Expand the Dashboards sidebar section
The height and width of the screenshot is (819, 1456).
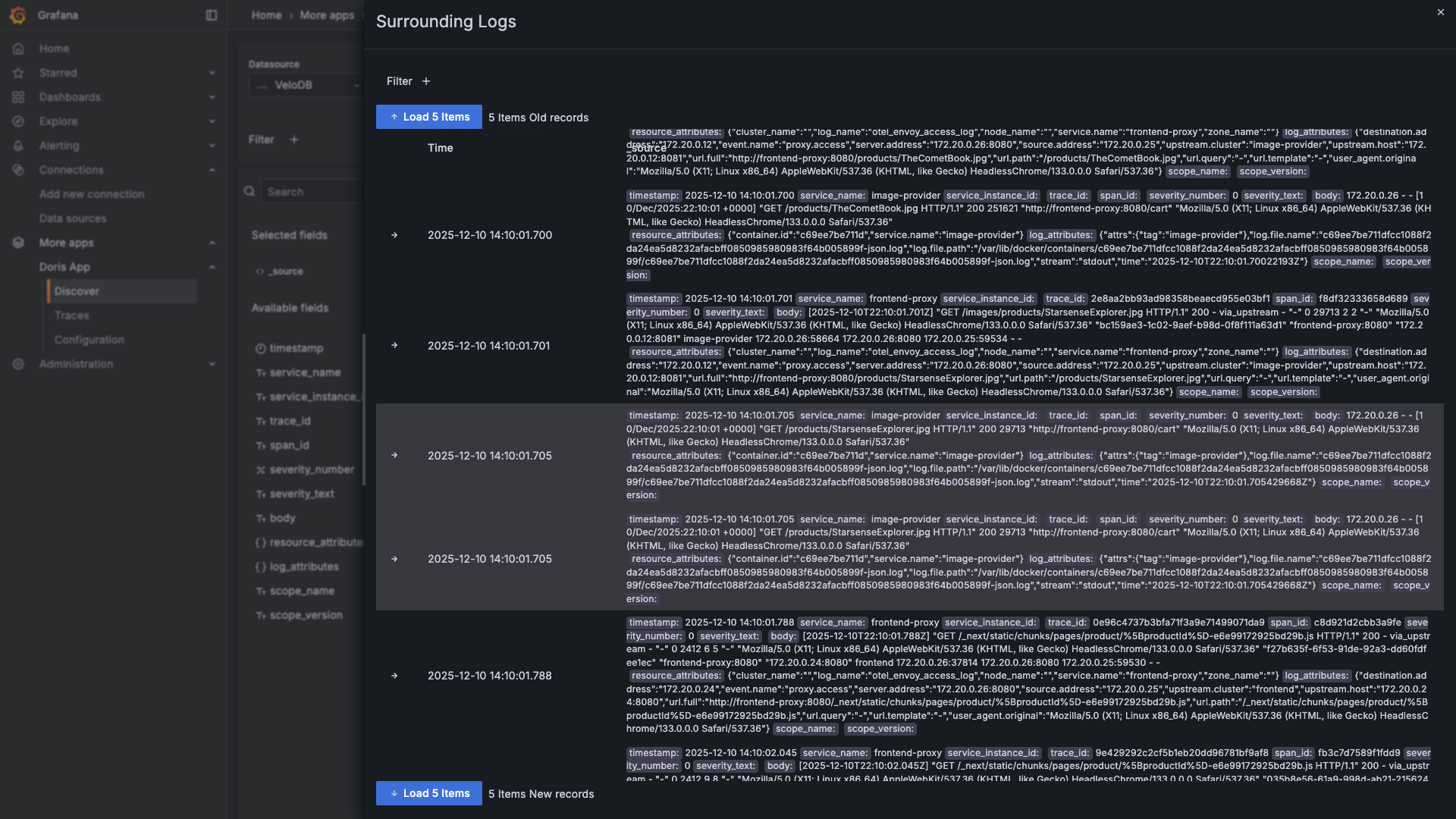212,97
